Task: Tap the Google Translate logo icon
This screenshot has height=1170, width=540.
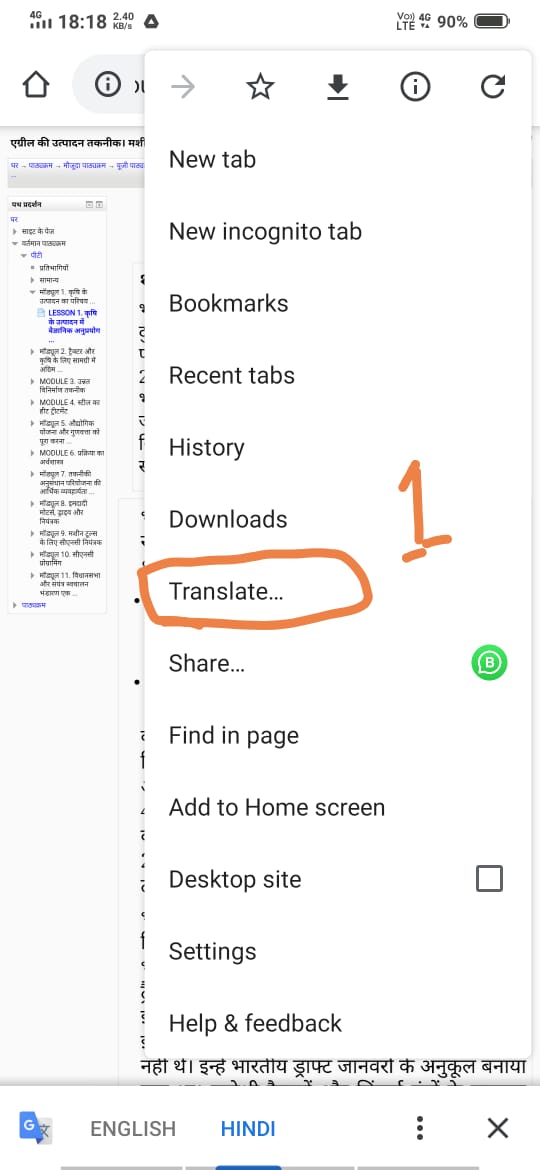Action: [34, 1127]
